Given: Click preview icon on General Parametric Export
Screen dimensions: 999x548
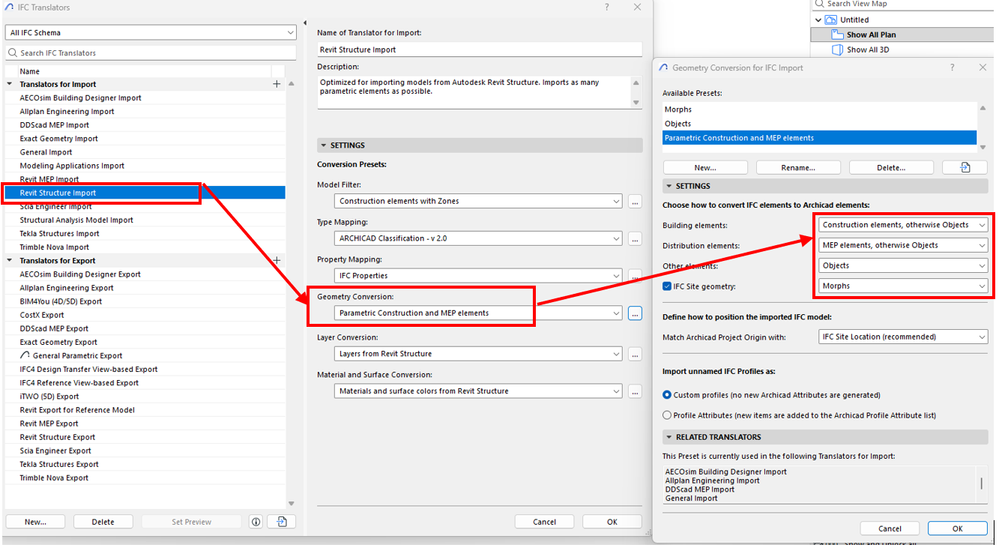Looking at the screenshot, I should point(25,355).
